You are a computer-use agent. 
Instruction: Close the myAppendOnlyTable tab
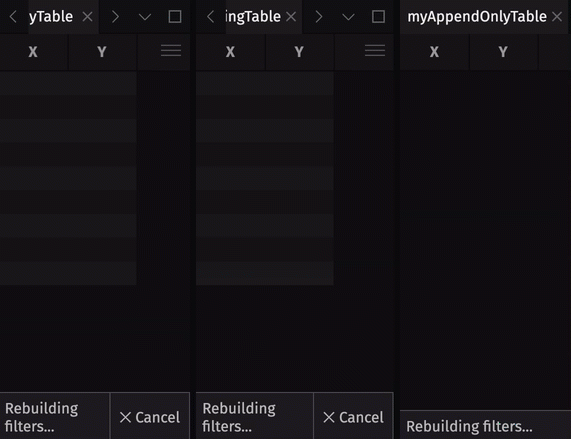tap(557, 16)
